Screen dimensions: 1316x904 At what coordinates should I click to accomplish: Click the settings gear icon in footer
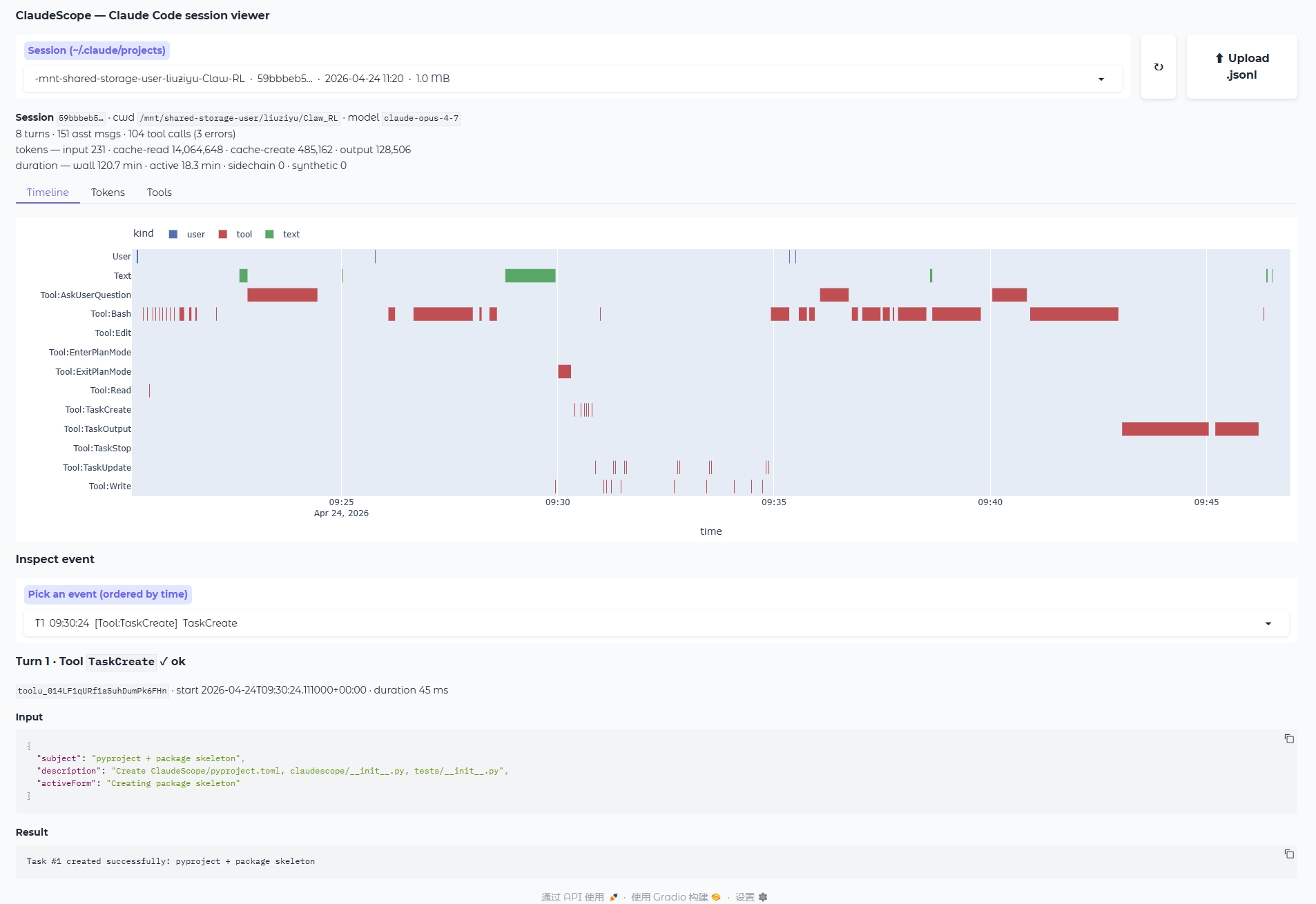pos(762,897)
